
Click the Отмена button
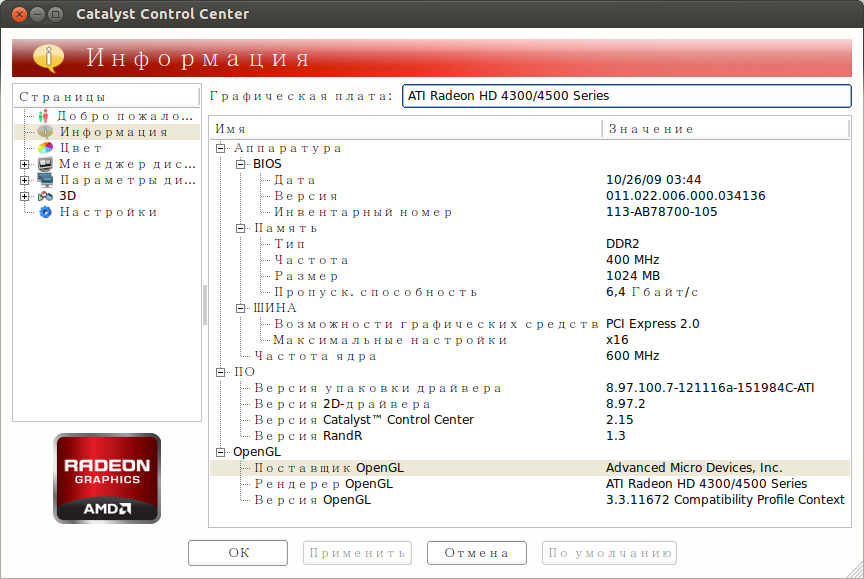[x=477, y=553]
